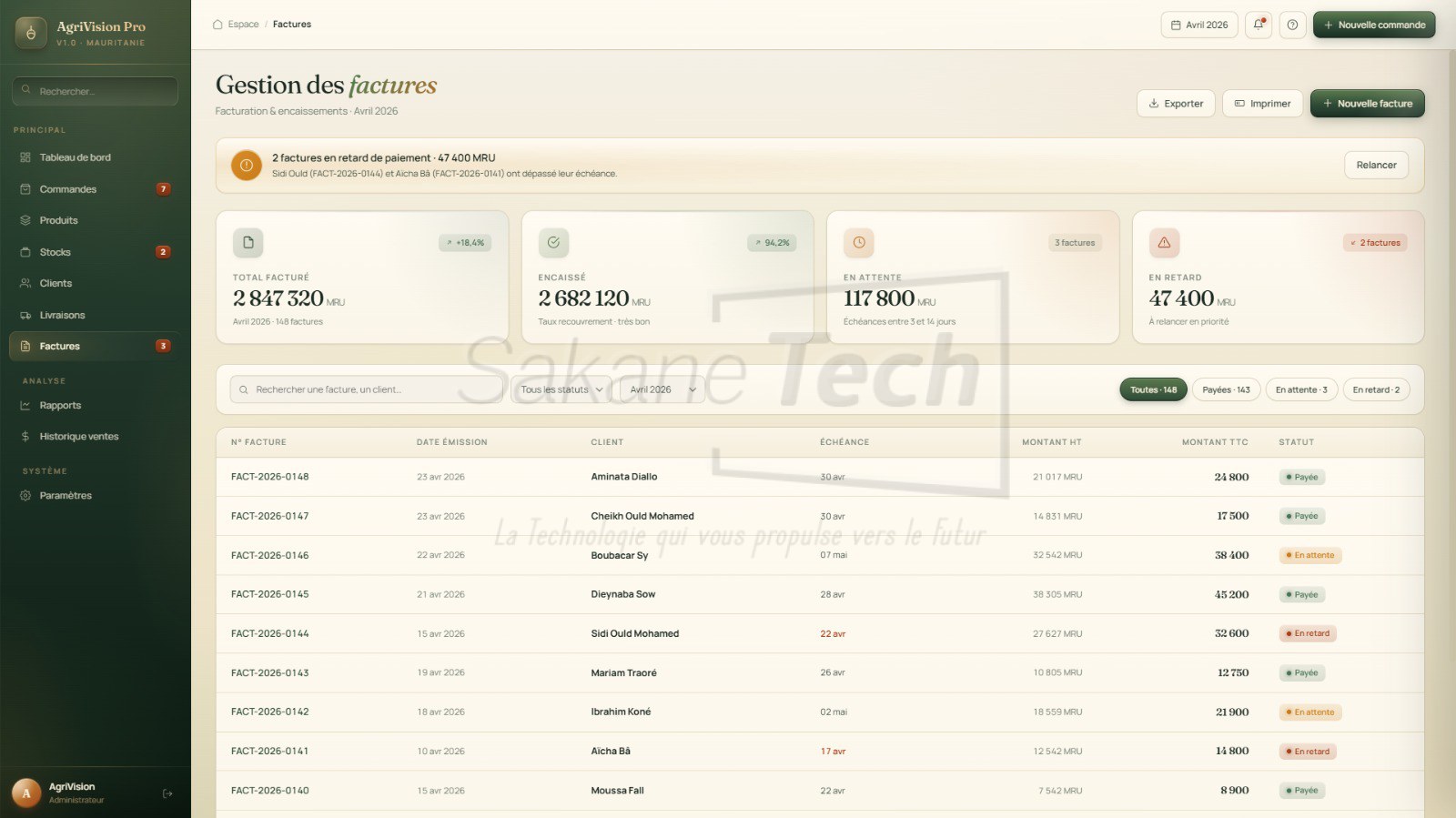Click the En retard warning triangle icon
This screenshot has height=818, width=1456.
tap(1164, 243)
